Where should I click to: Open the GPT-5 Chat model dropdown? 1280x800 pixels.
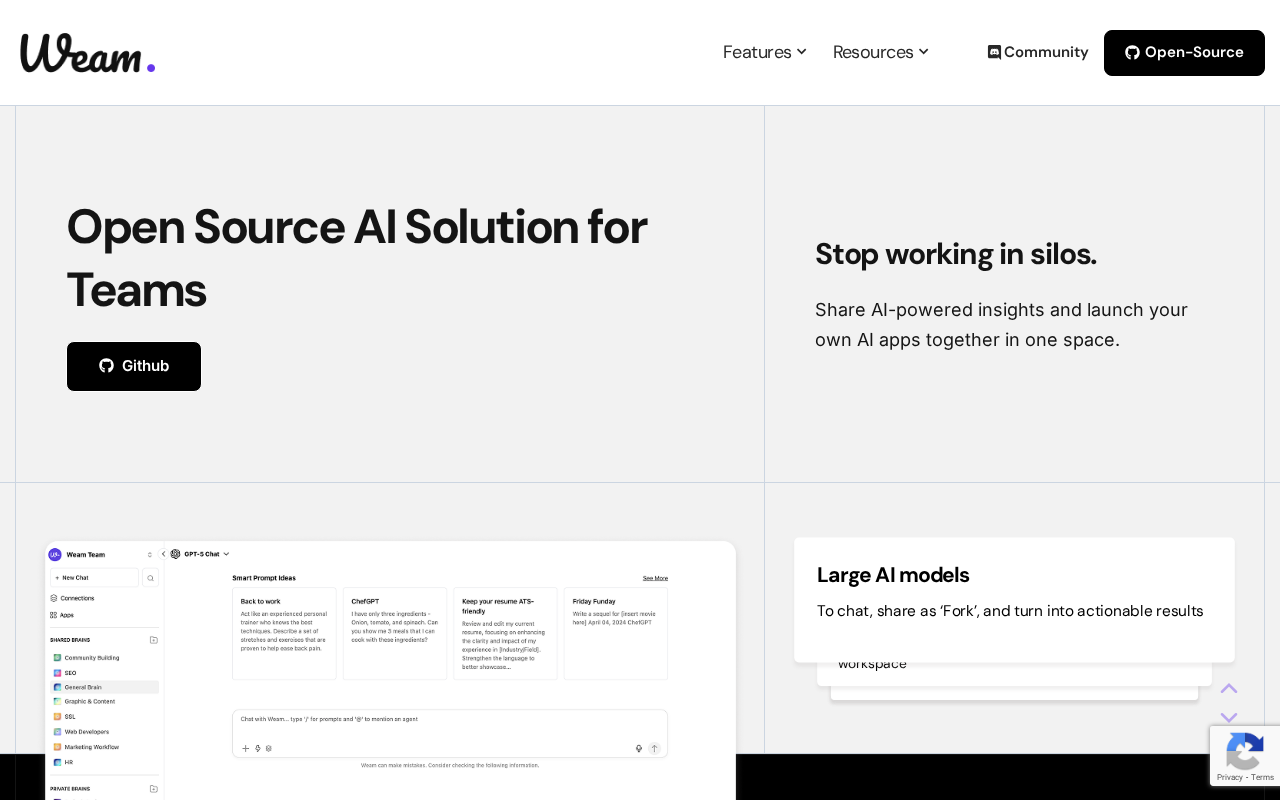200,553
